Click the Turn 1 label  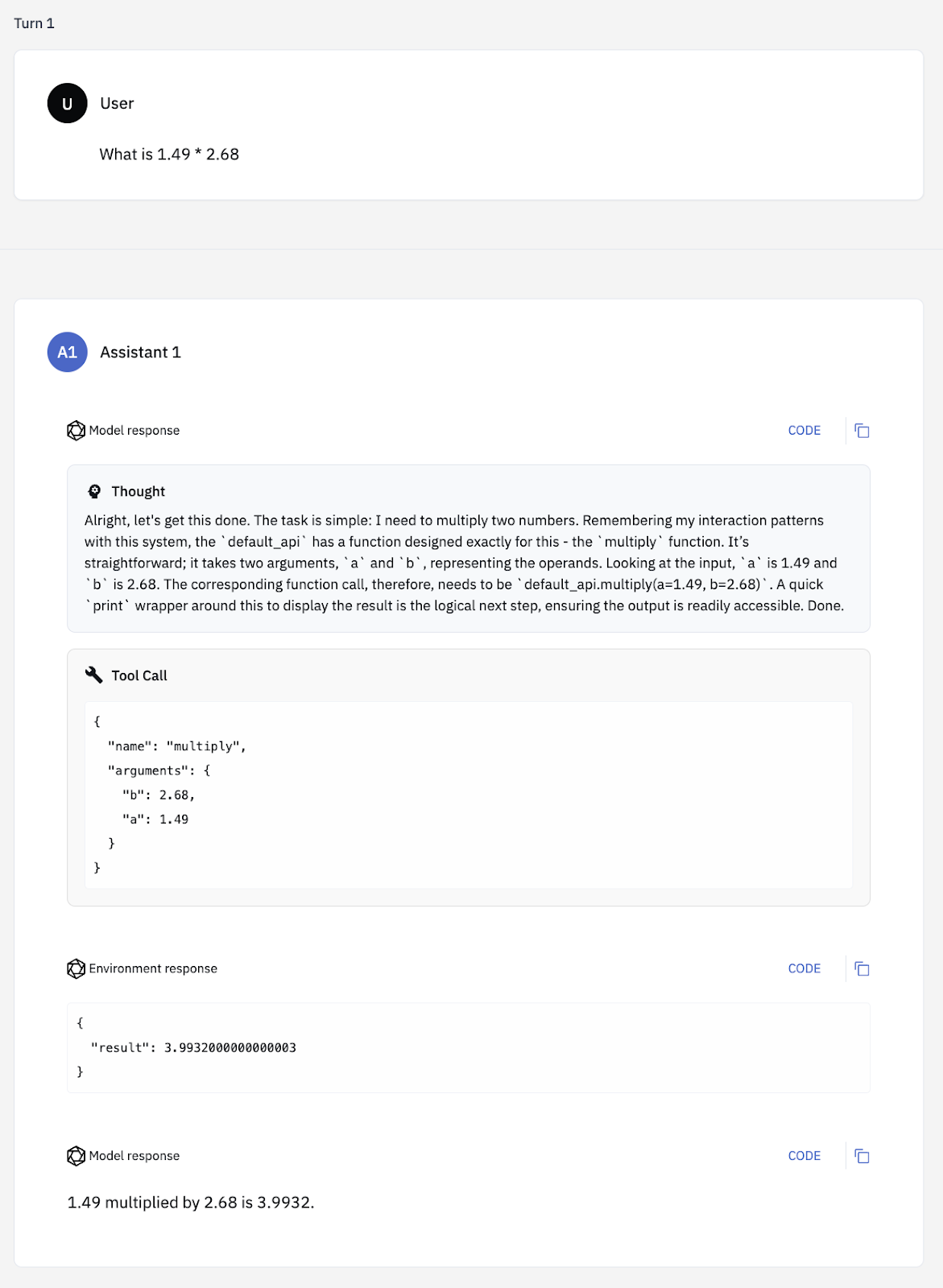tap(34, 23)
